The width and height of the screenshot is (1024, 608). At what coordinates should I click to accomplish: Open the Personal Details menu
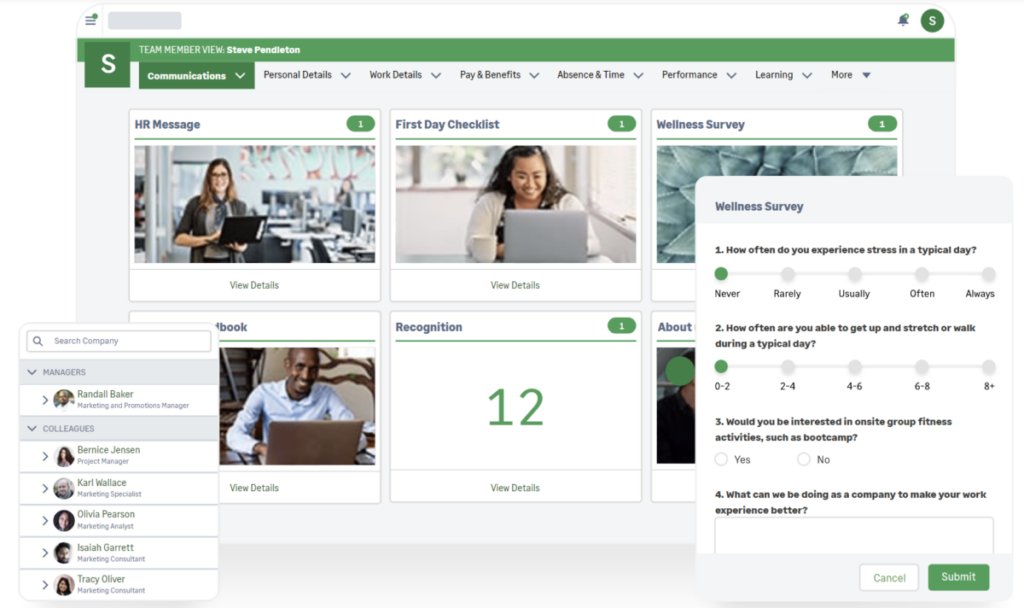pos(307,75)
